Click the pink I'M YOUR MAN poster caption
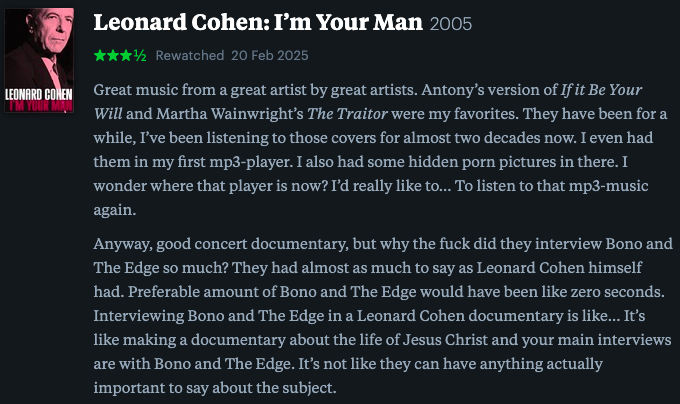 click(40, 105)
